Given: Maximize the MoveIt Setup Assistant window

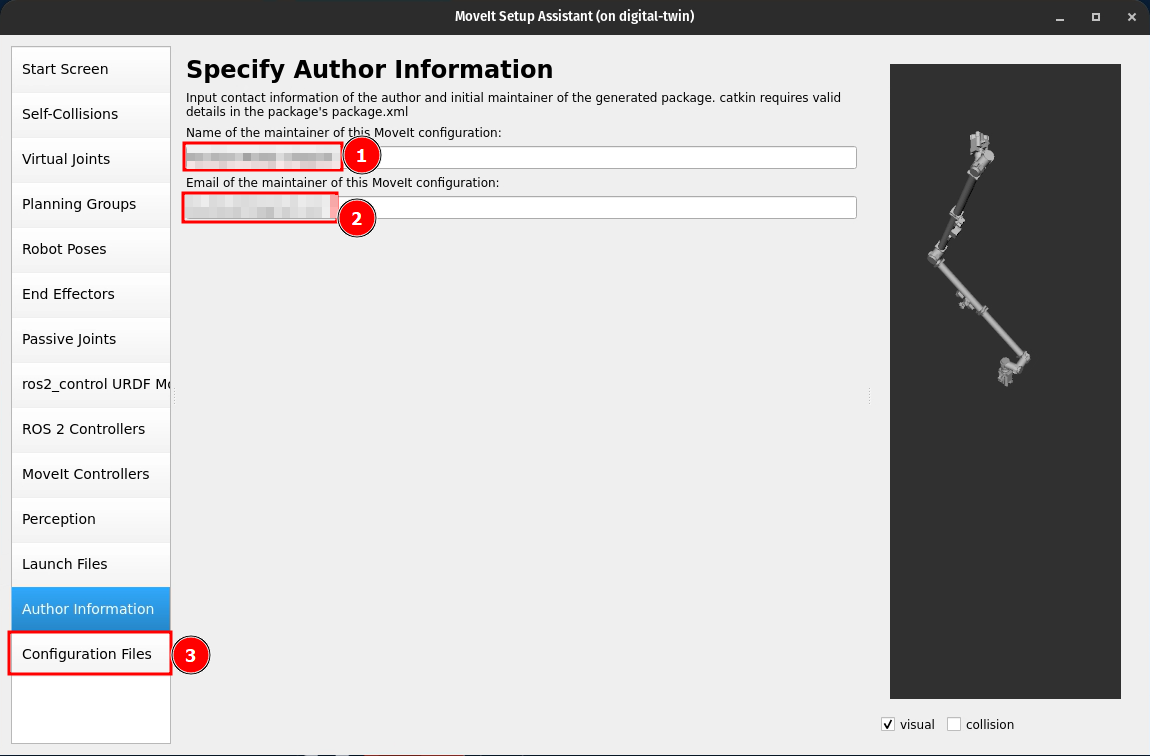Looking at the screenshot, I should coord(1096,17).
